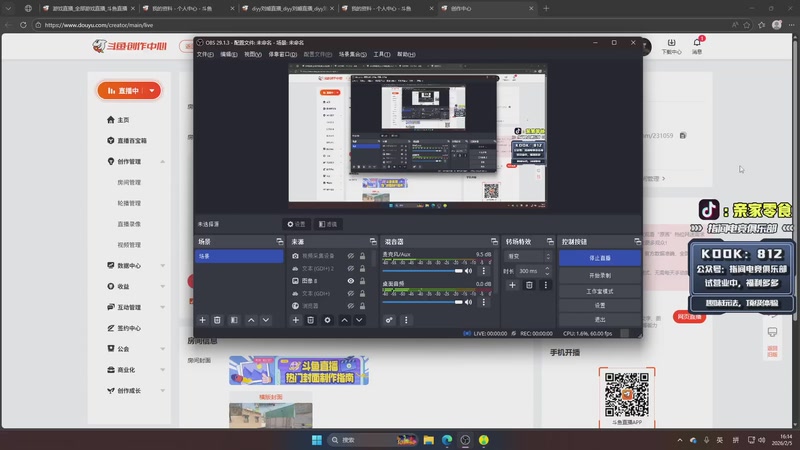Open OBS 停靠窗口 menu

point(283,55)
